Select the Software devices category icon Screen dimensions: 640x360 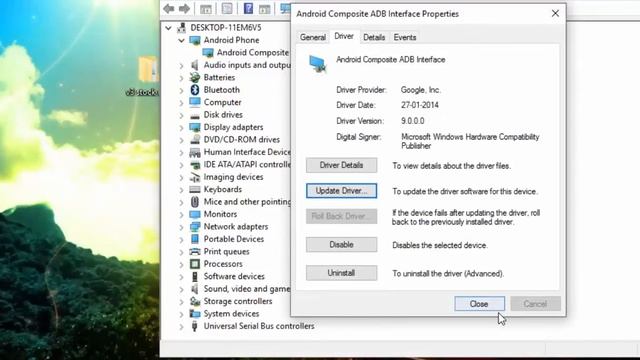pyautogui.click(x=195, y=276)
